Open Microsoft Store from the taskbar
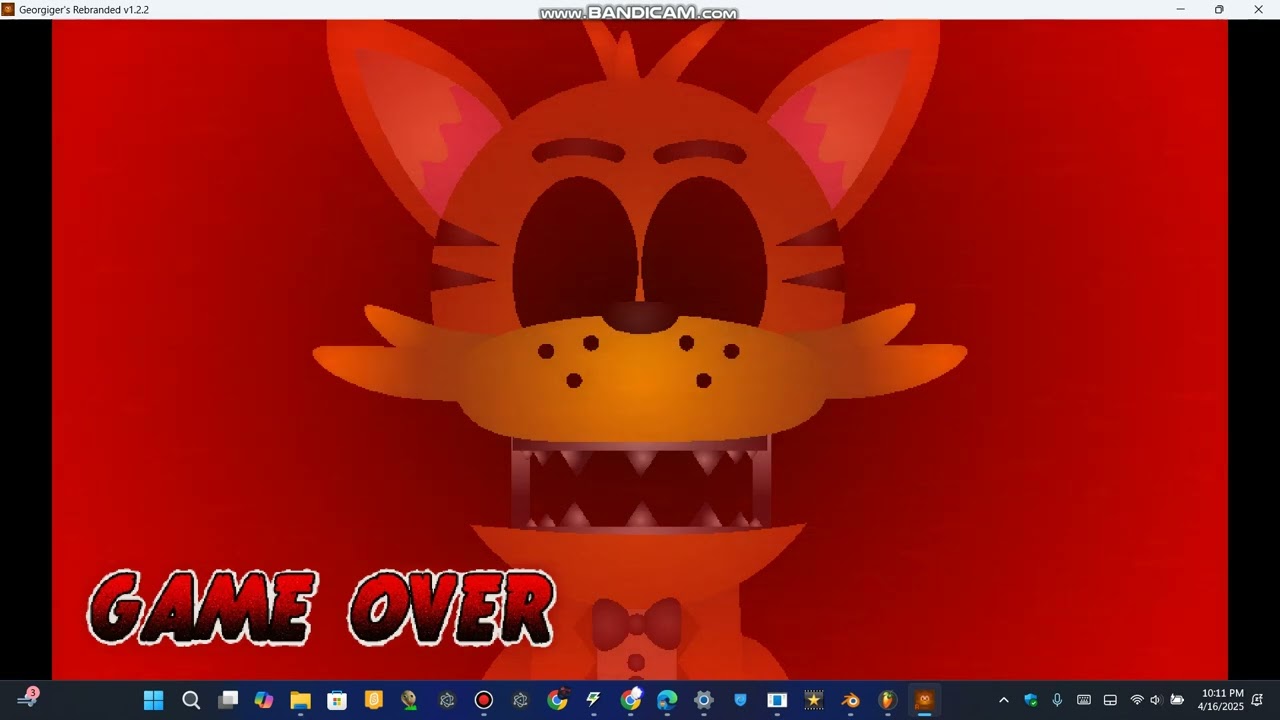This screenshot has width=1280, height=720. (337, 700)
